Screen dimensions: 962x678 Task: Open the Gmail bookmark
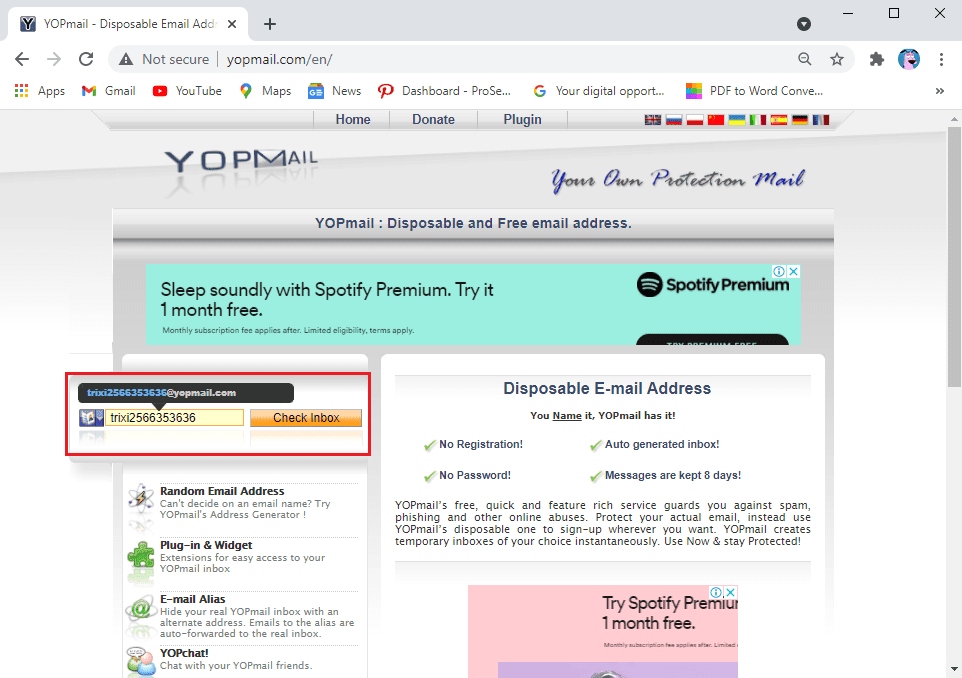[108, 91]
